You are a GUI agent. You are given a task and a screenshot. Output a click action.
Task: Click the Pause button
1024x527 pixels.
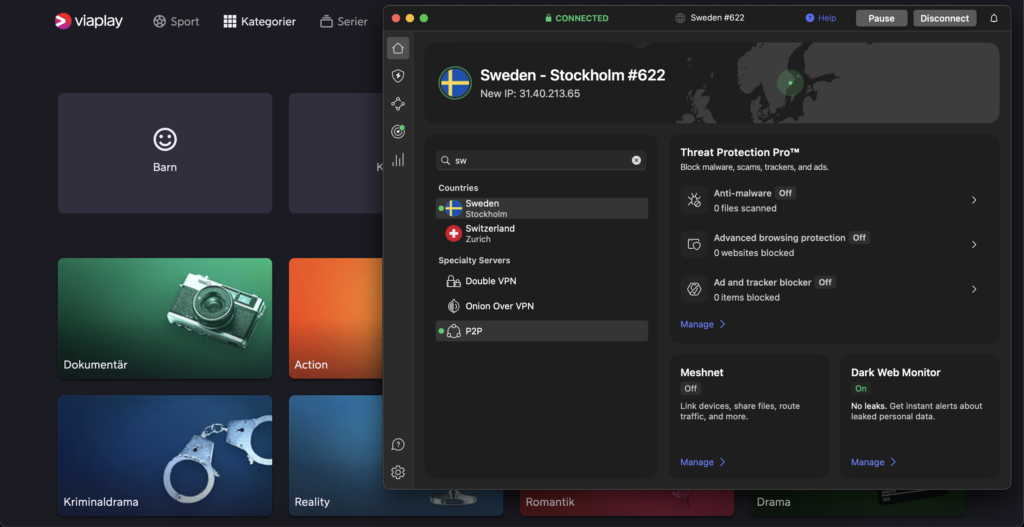click(x=881, y=18)
